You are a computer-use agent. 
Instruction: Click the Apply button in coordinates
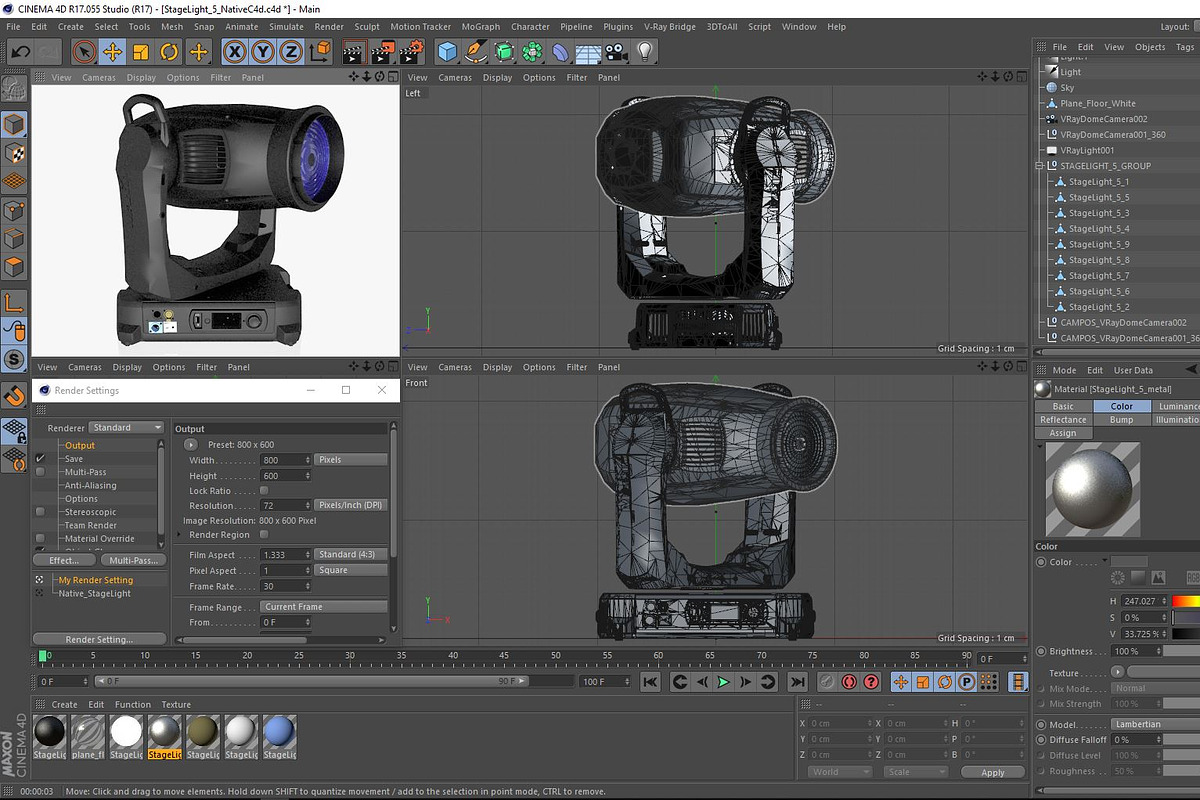tap(993, 773)
